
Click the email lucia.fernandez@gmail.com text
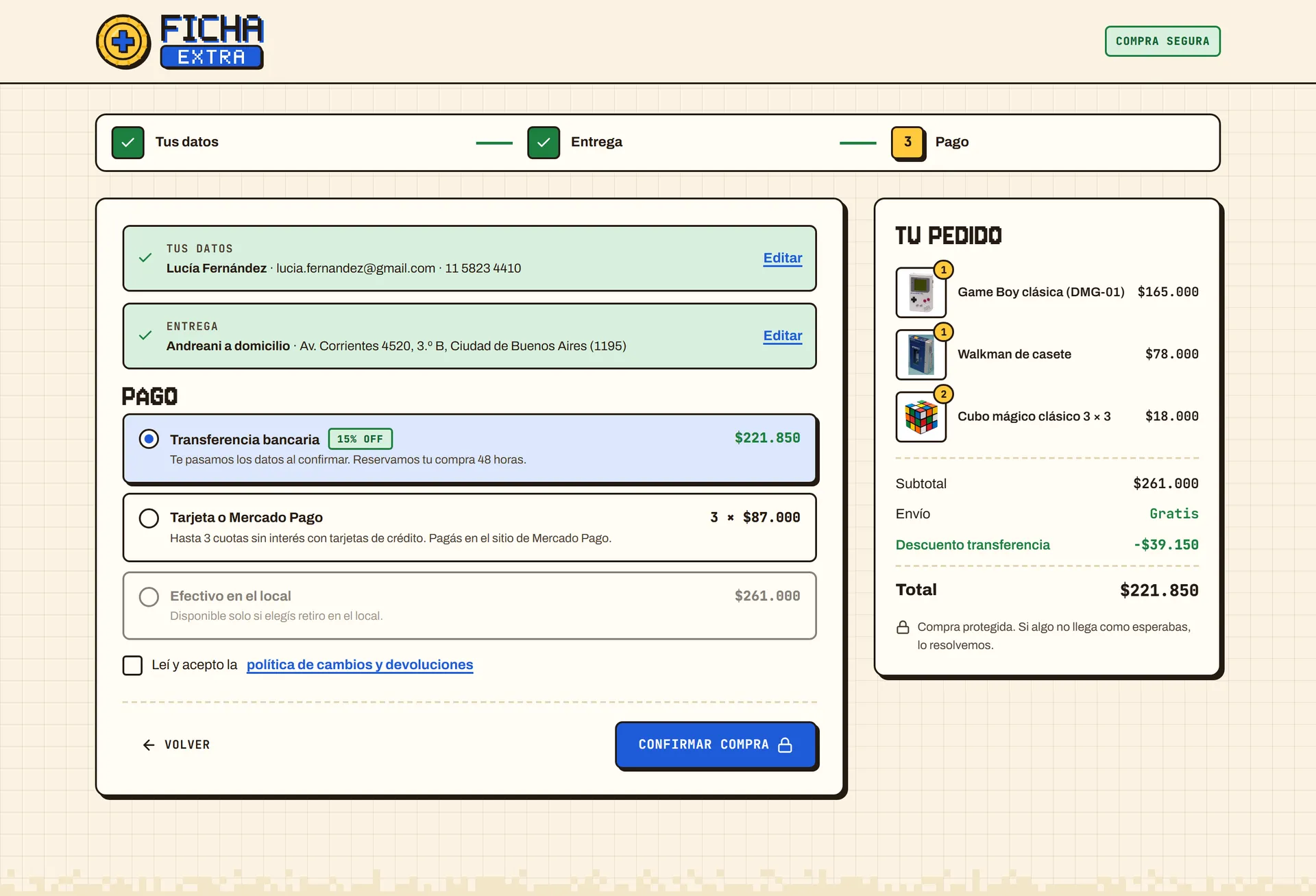click(356, 268)
